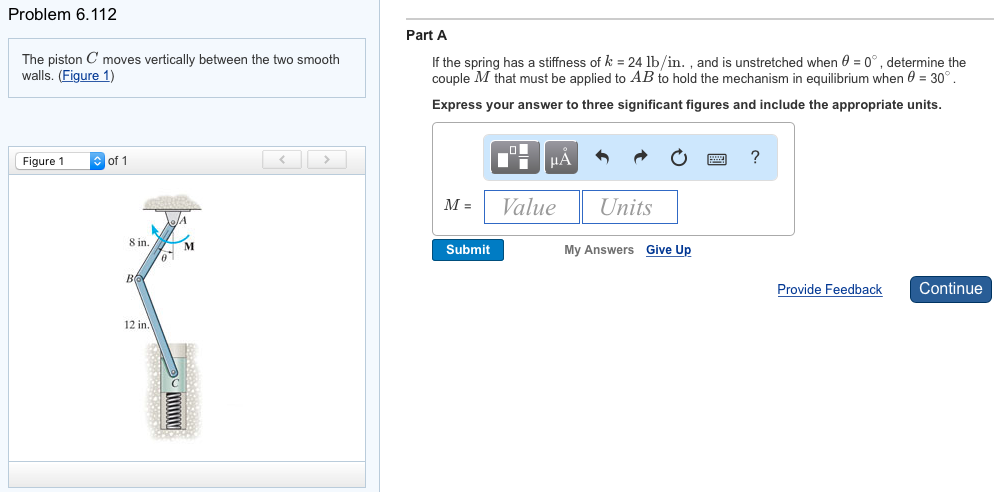
Task: Open the Figure 1 selector dropdown
Action: click(60, 161)
